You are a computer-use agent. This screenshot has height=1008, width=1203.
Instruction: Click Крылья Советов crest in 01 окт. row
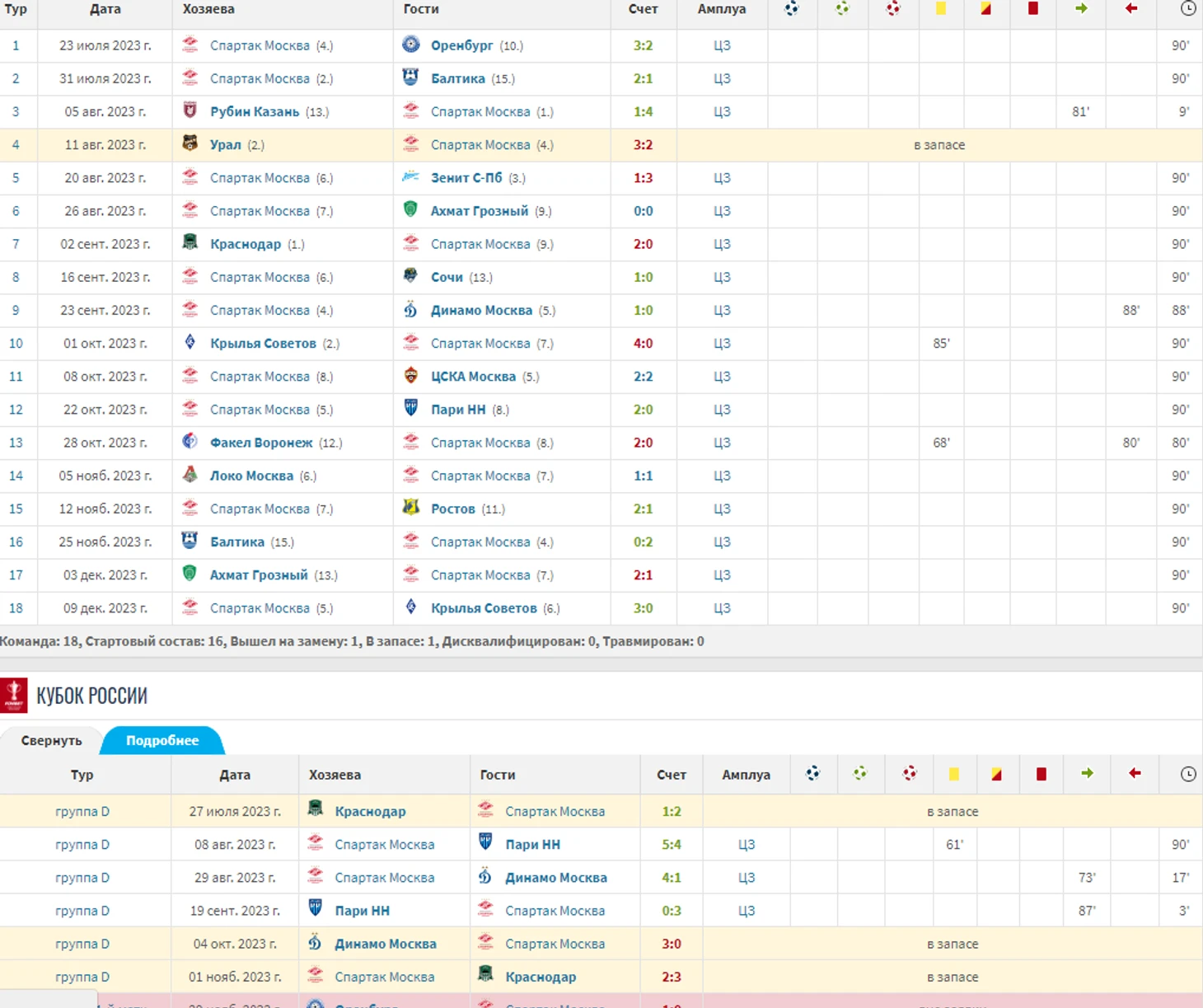pos(190,342)
